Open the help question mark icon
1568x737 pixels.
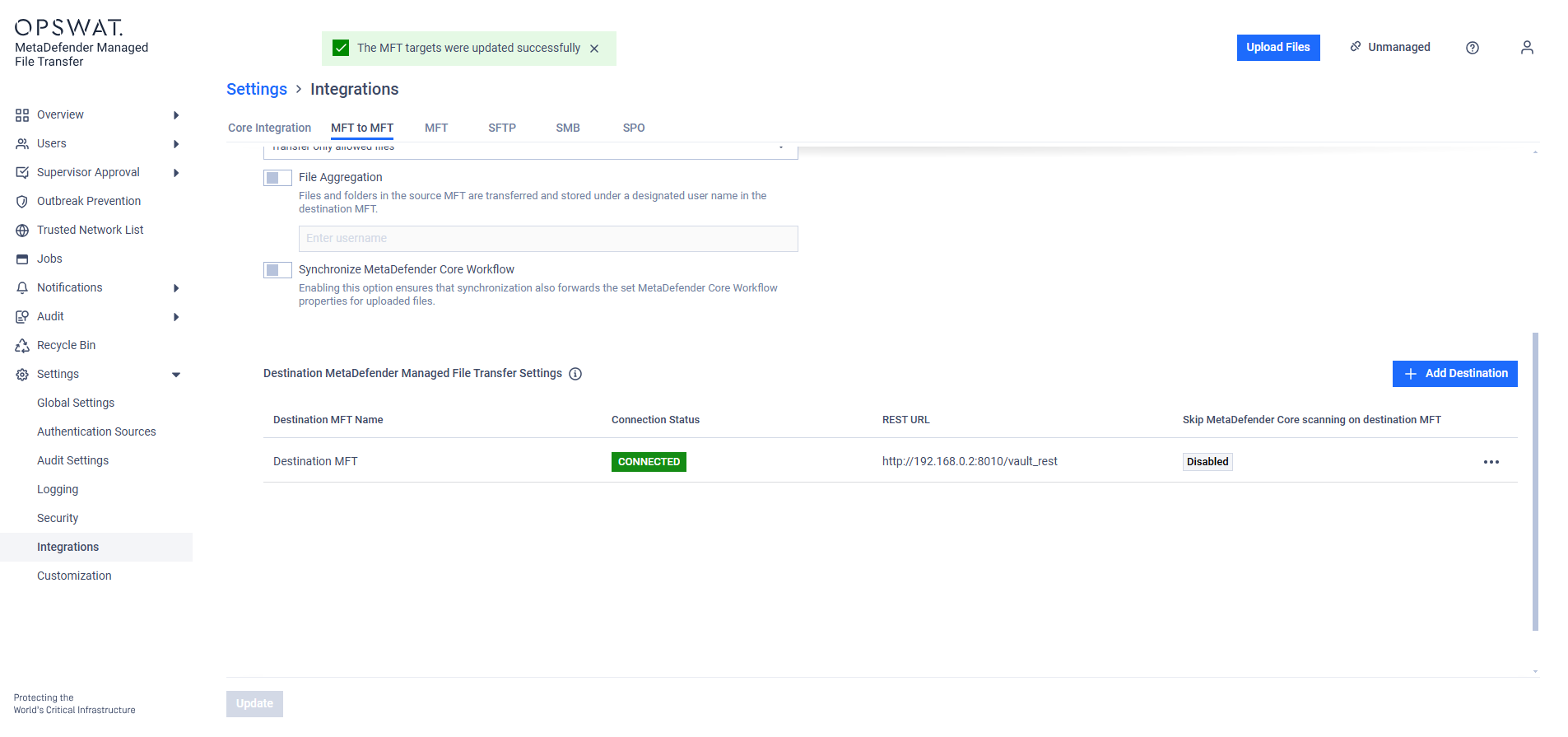pyautogui.click(x=1473, y=48)
